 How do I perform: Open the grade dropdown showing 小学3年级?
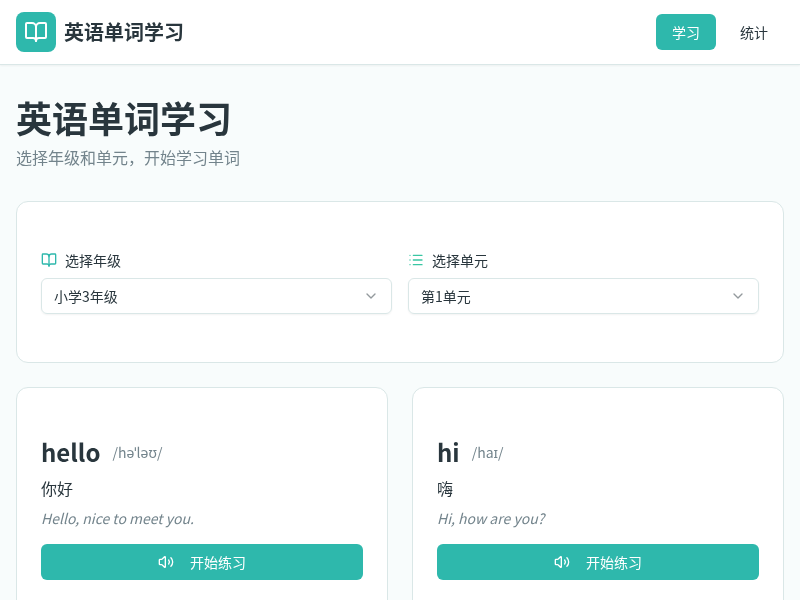216,296
